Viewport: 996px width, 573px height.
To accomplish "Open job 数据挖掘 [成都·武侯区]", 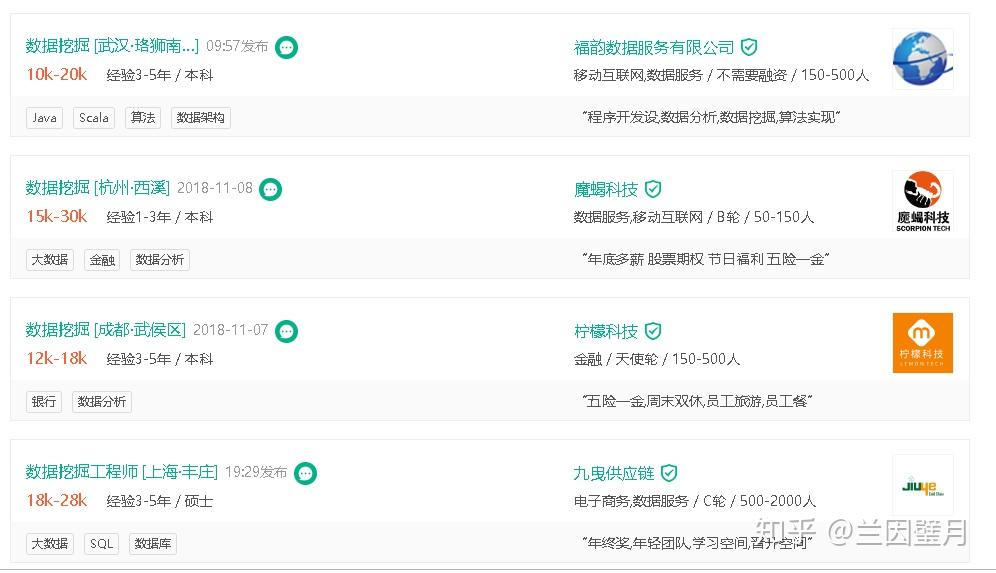I will pos(105,330).
